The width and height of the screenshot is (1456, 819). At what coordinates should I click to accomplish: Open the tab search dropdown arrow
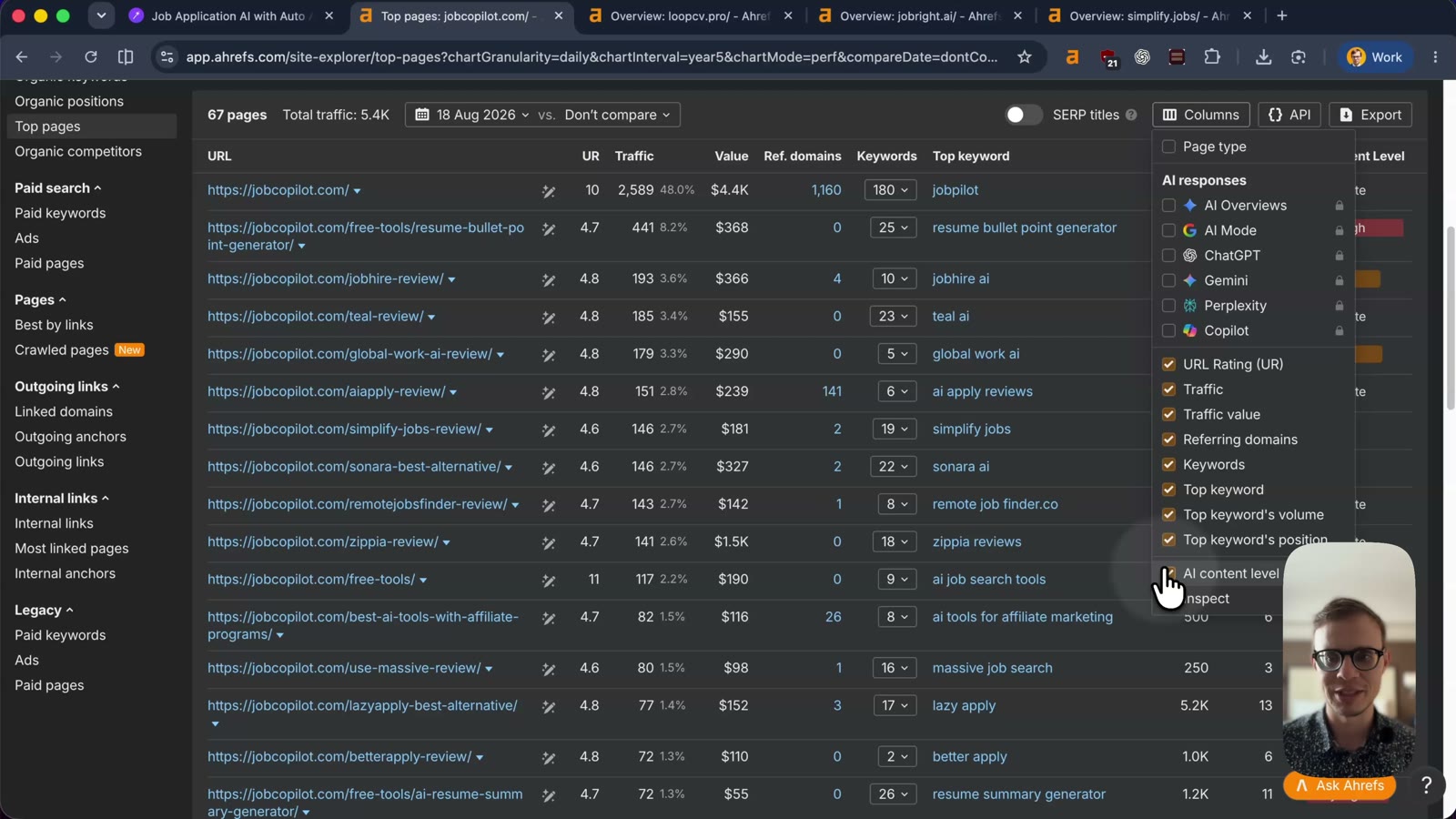pos(101,15)
